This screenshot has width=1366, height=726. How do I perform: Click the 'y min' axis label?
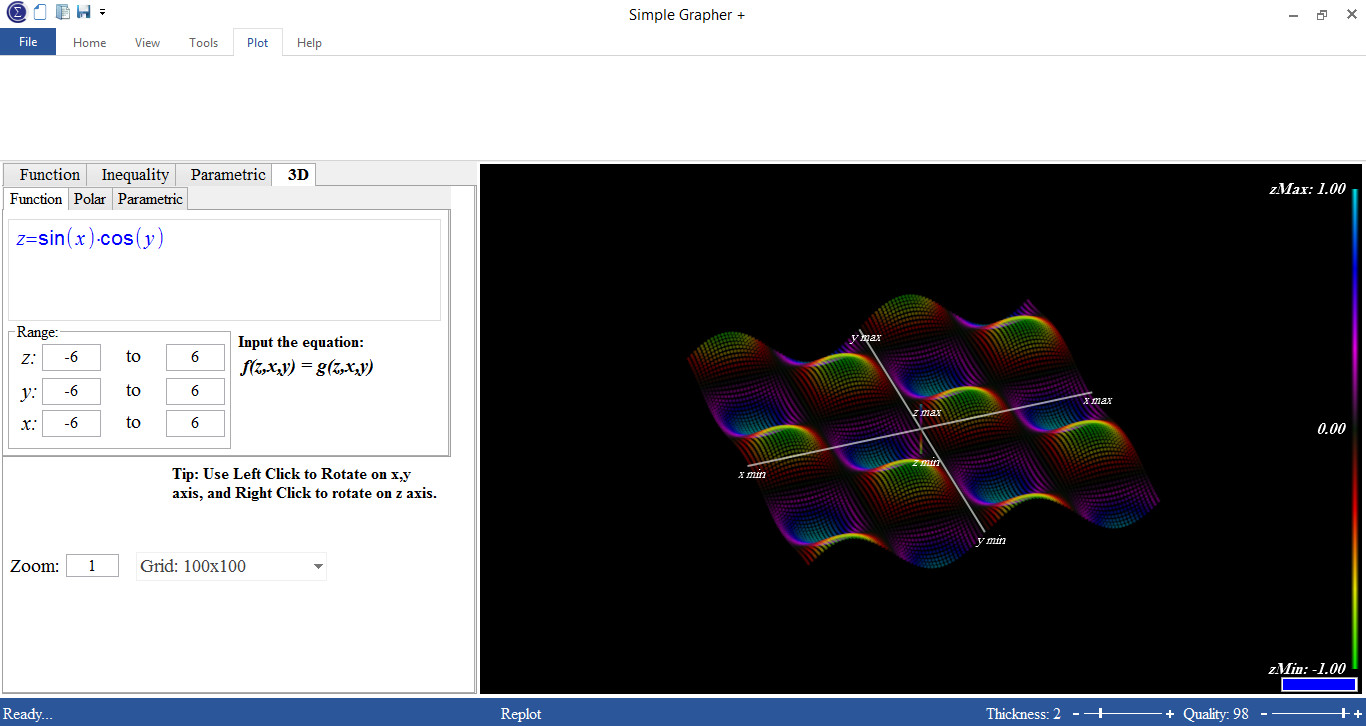(991, 540)
